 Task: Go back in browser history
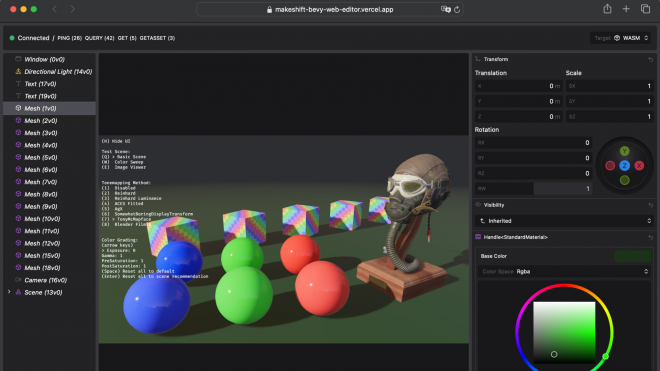click(55, 9)
